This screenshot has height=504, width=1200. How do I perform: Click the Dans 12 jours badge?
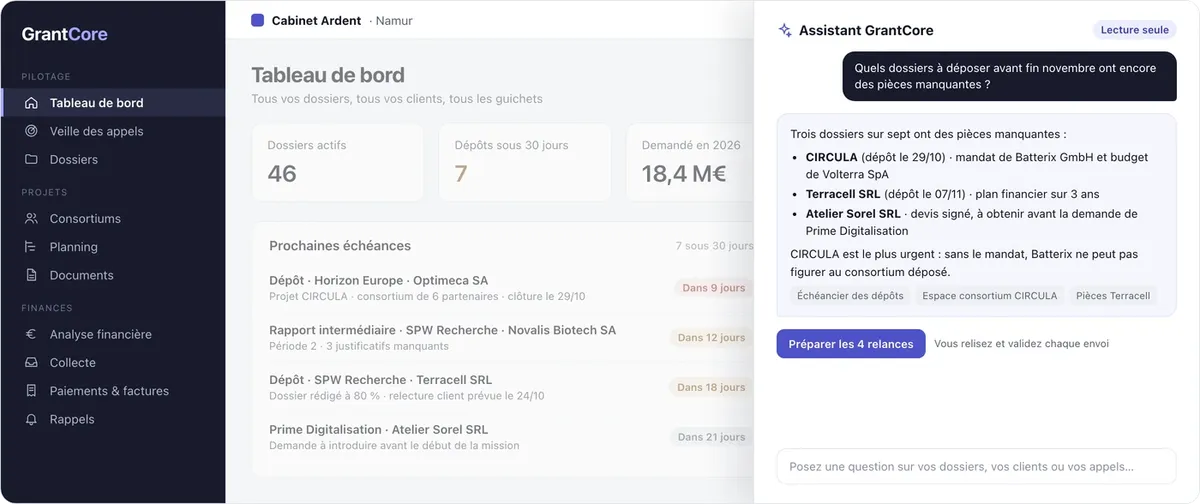[712, 338]
